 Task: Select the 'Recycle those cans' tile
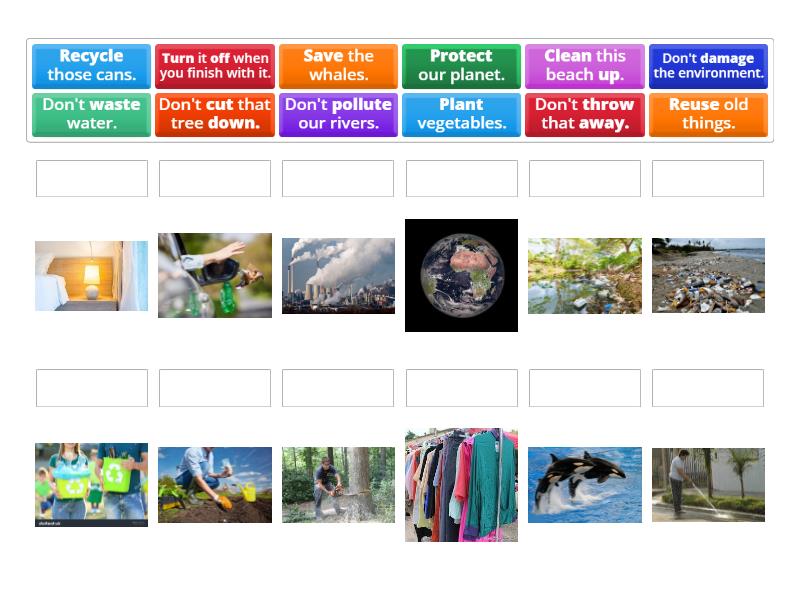[91, 65]
